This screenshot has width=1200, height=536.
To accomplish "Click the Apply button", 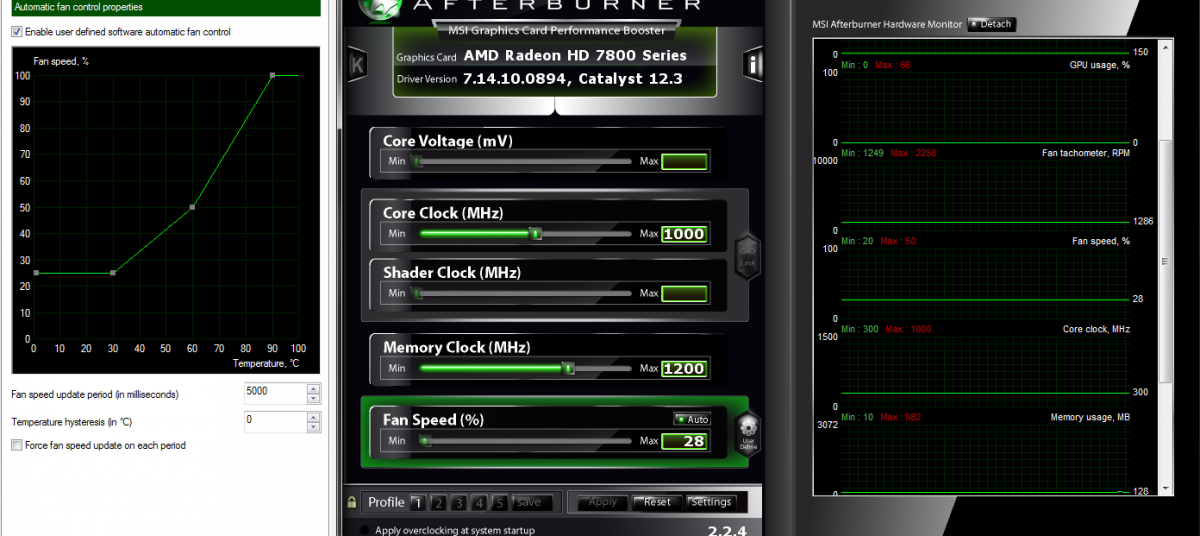I will [x=602, y=502].
